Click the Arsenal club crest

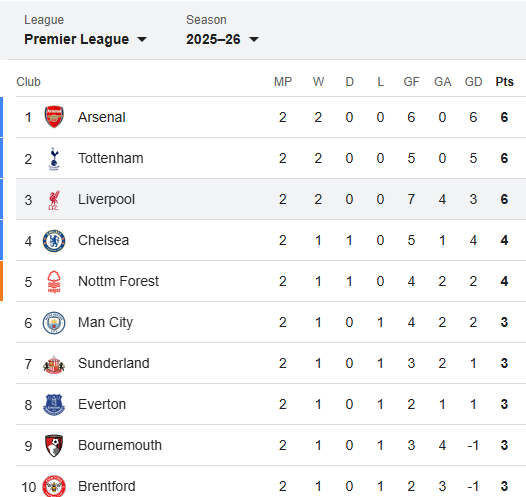tap(54, 117)
